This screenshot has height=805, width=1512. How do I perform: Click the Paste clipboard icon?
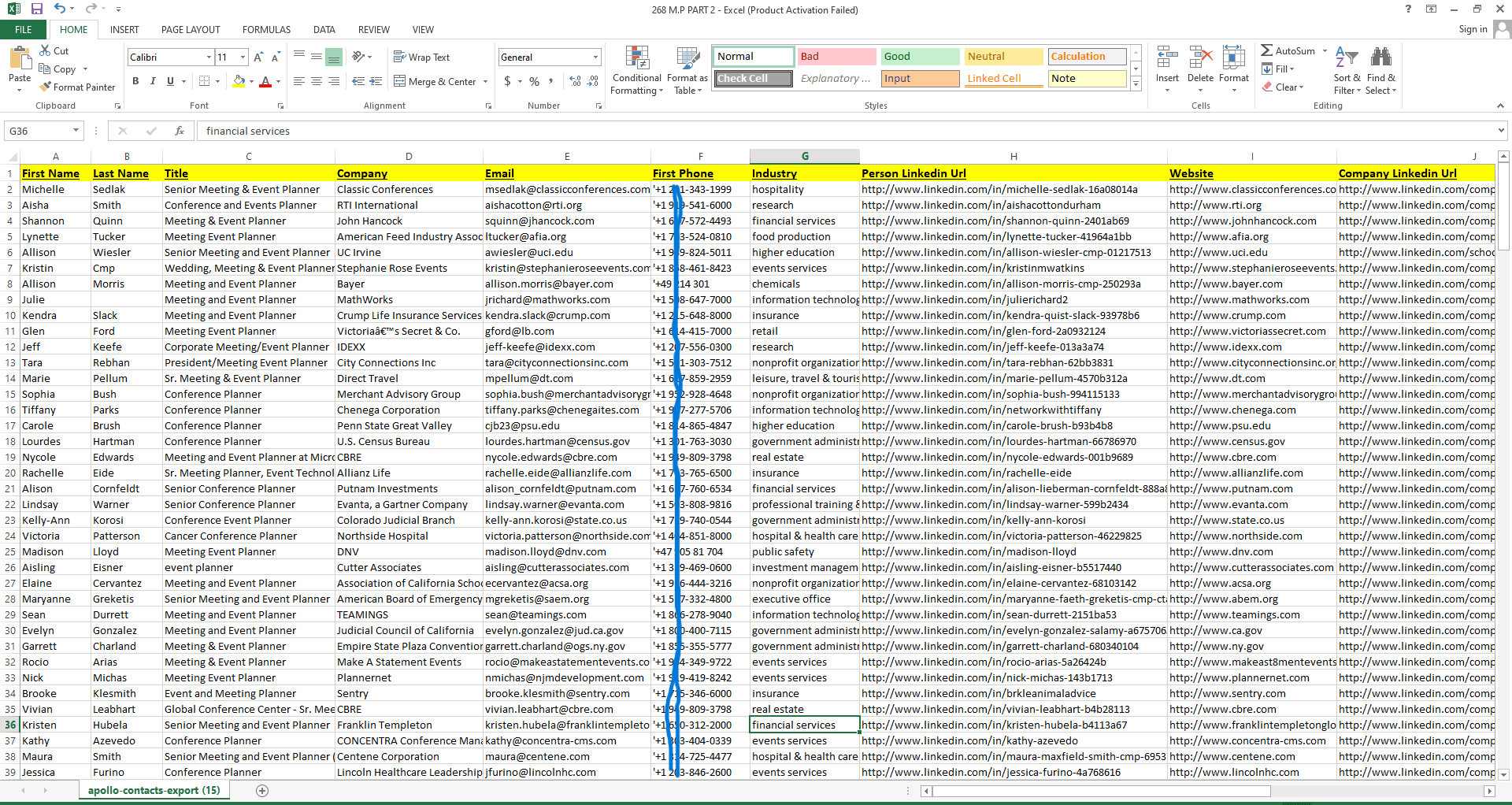[19, 58]
